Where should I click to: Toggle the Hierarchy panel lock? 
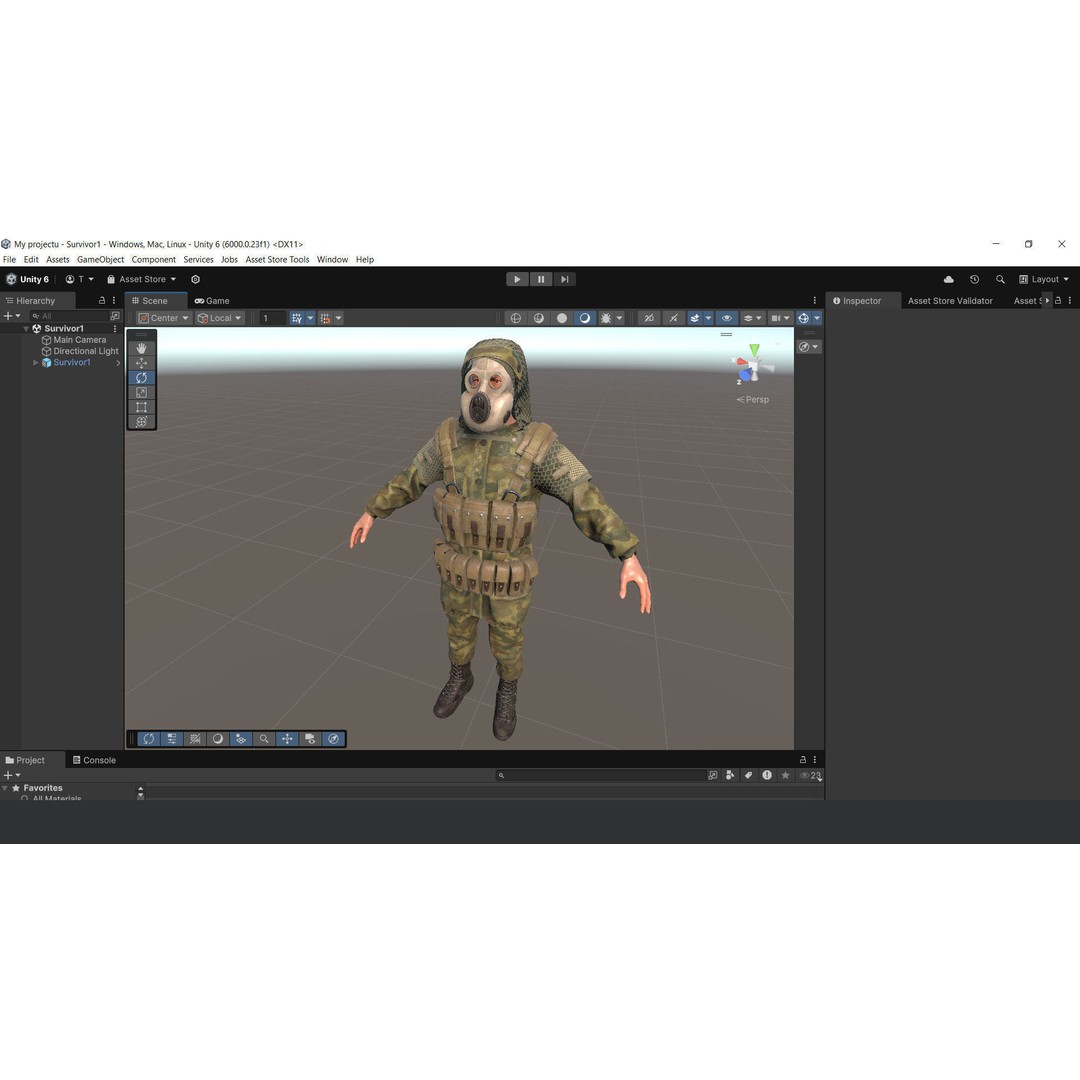click(x=102, y=300)
